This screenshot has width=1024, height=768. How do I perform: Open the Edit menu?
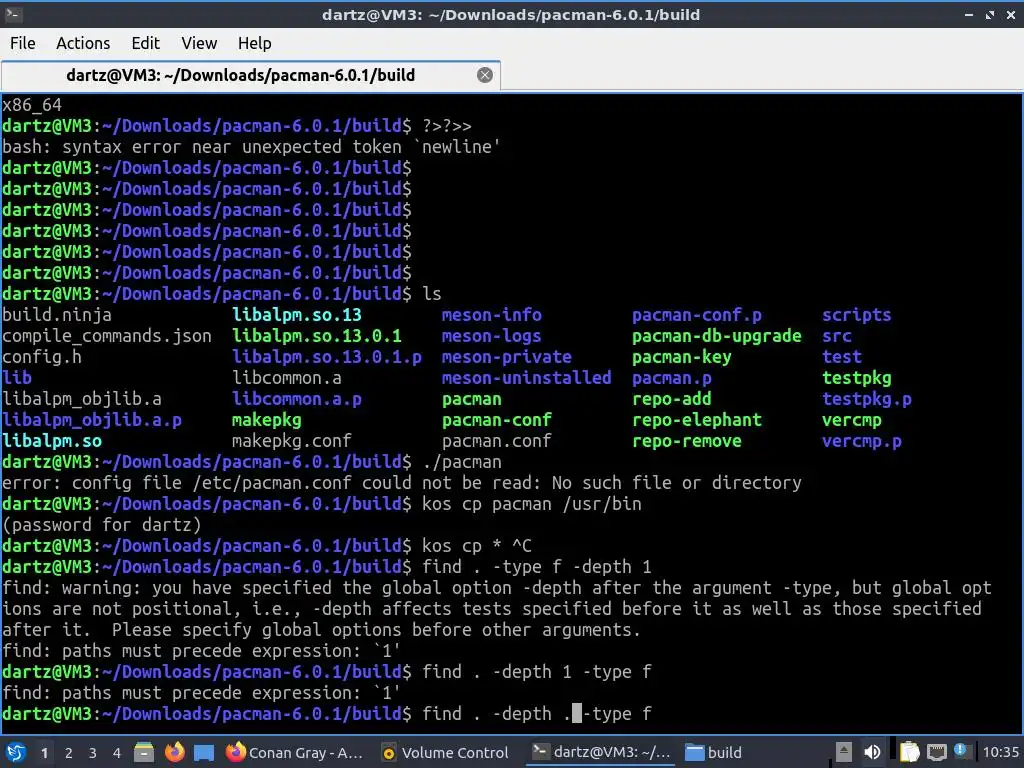145,43
